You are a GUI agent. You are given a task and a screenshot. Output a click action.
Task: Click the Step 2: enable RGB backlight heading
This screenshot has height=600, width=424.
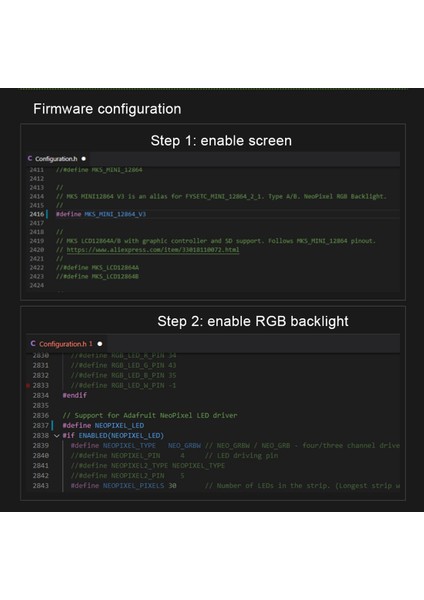[253, 321]
